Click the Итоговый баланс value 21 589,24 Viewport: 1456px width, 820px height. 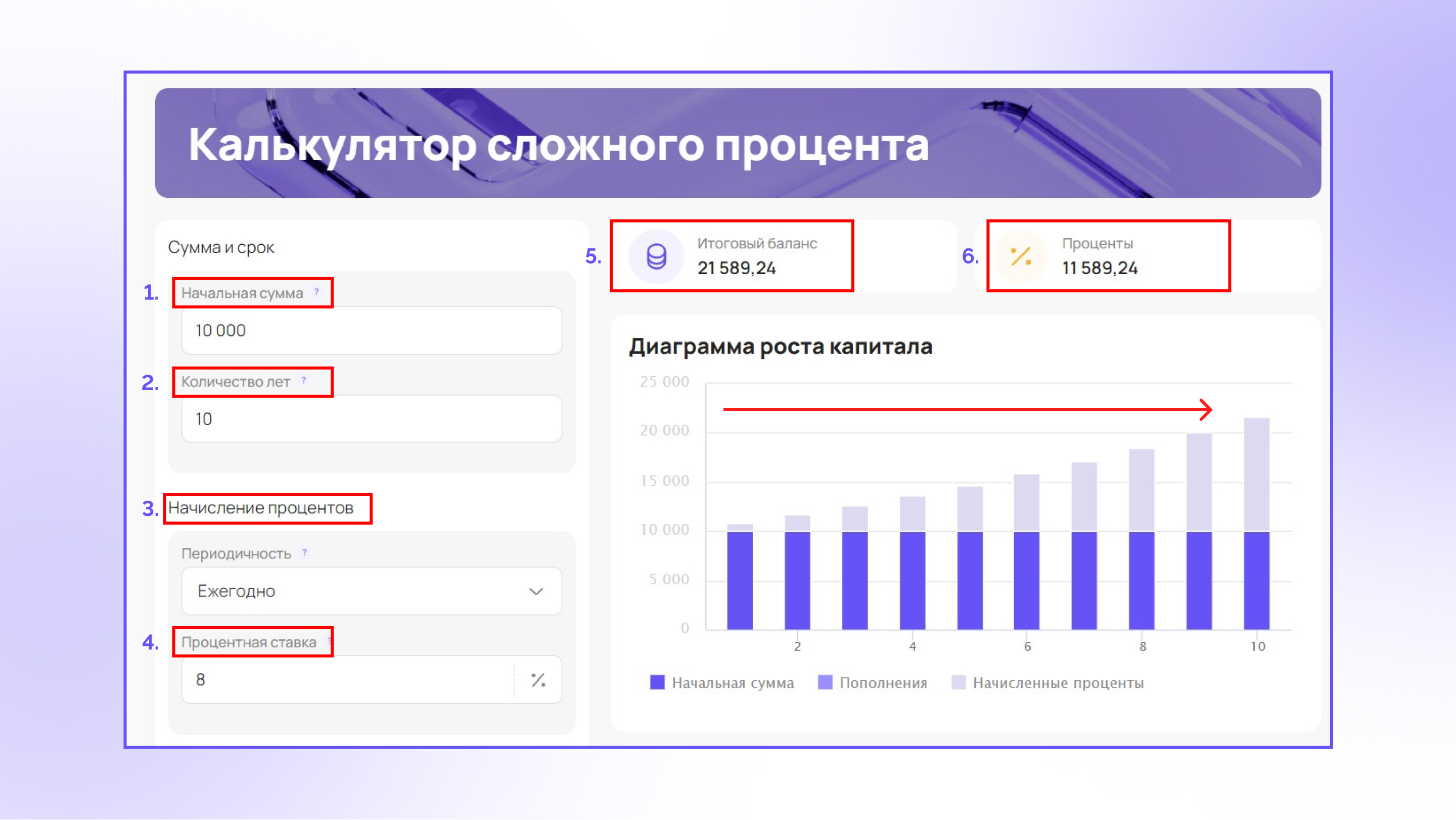pyautogui.click(x=736, y=268)
